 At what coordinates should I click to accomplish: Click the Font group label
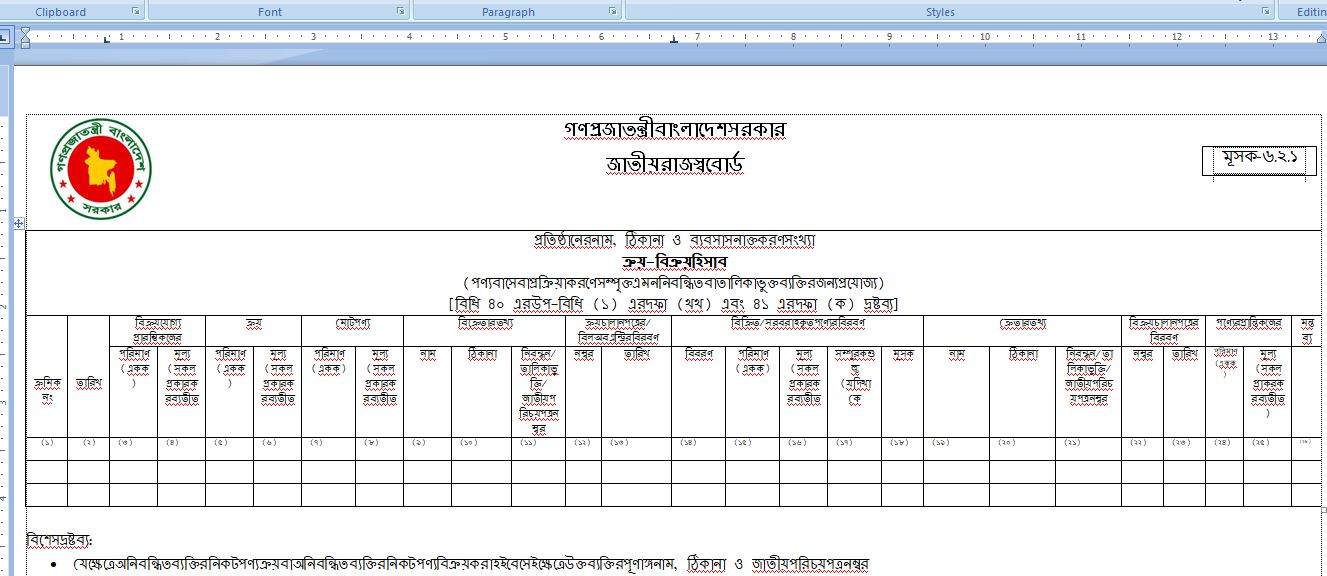[270, 12]
